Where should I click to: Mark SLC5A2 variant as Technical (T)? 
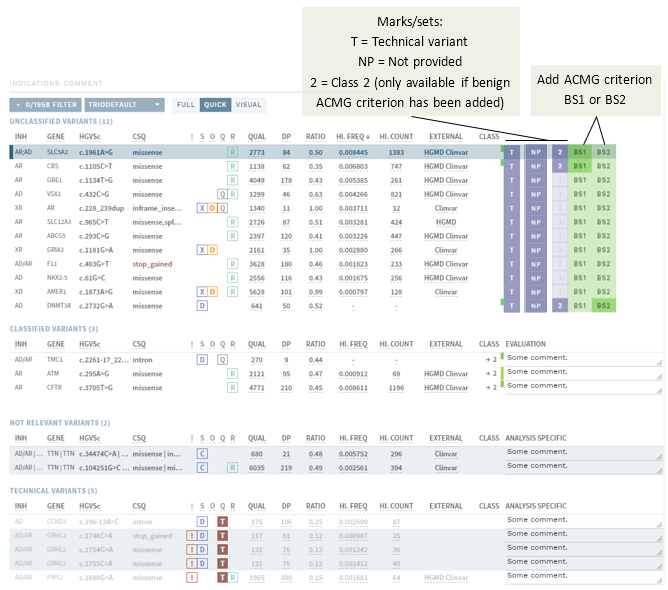tap(511, 152)
